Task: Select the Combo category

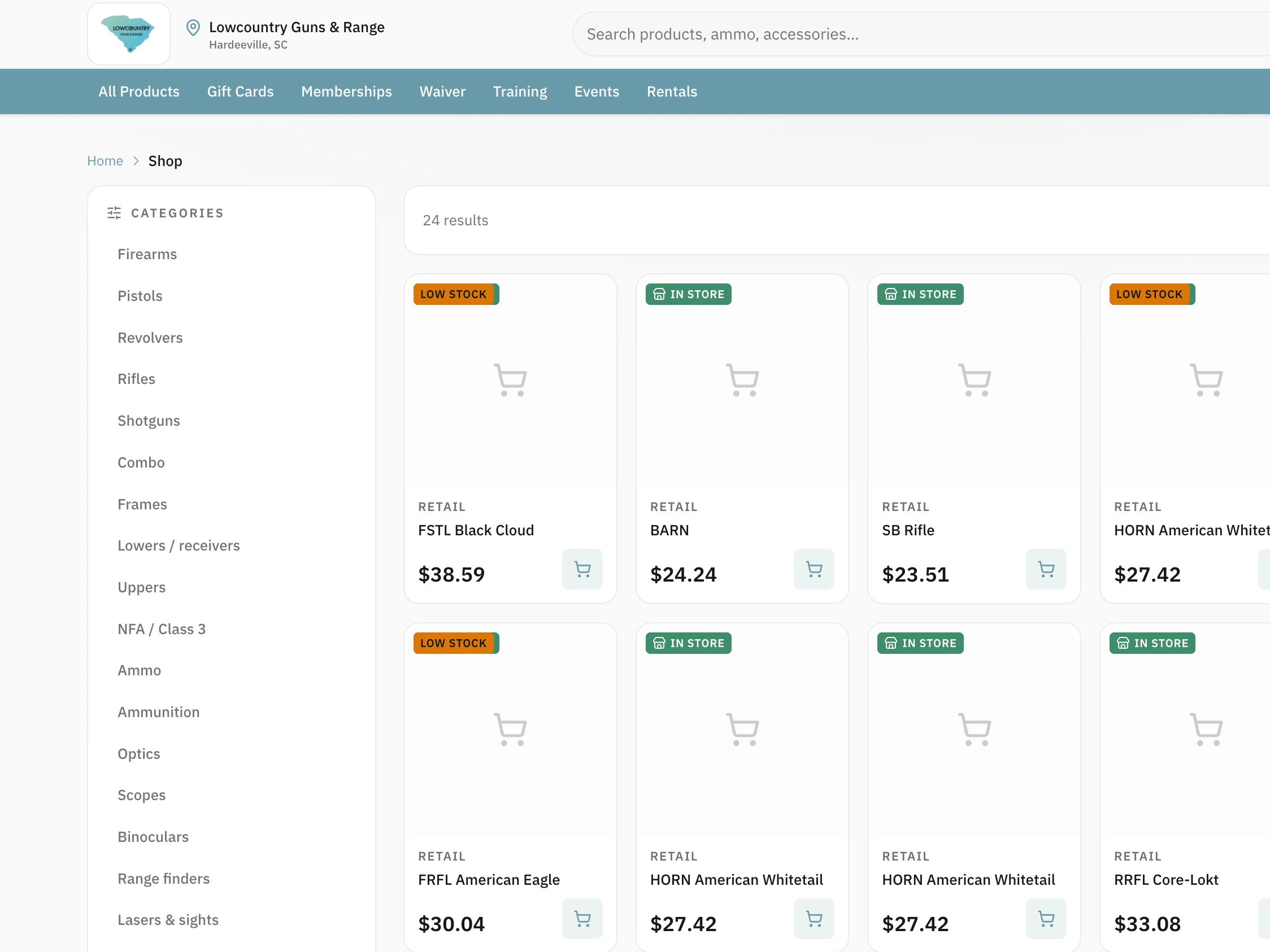Action: tap(141, 463)
